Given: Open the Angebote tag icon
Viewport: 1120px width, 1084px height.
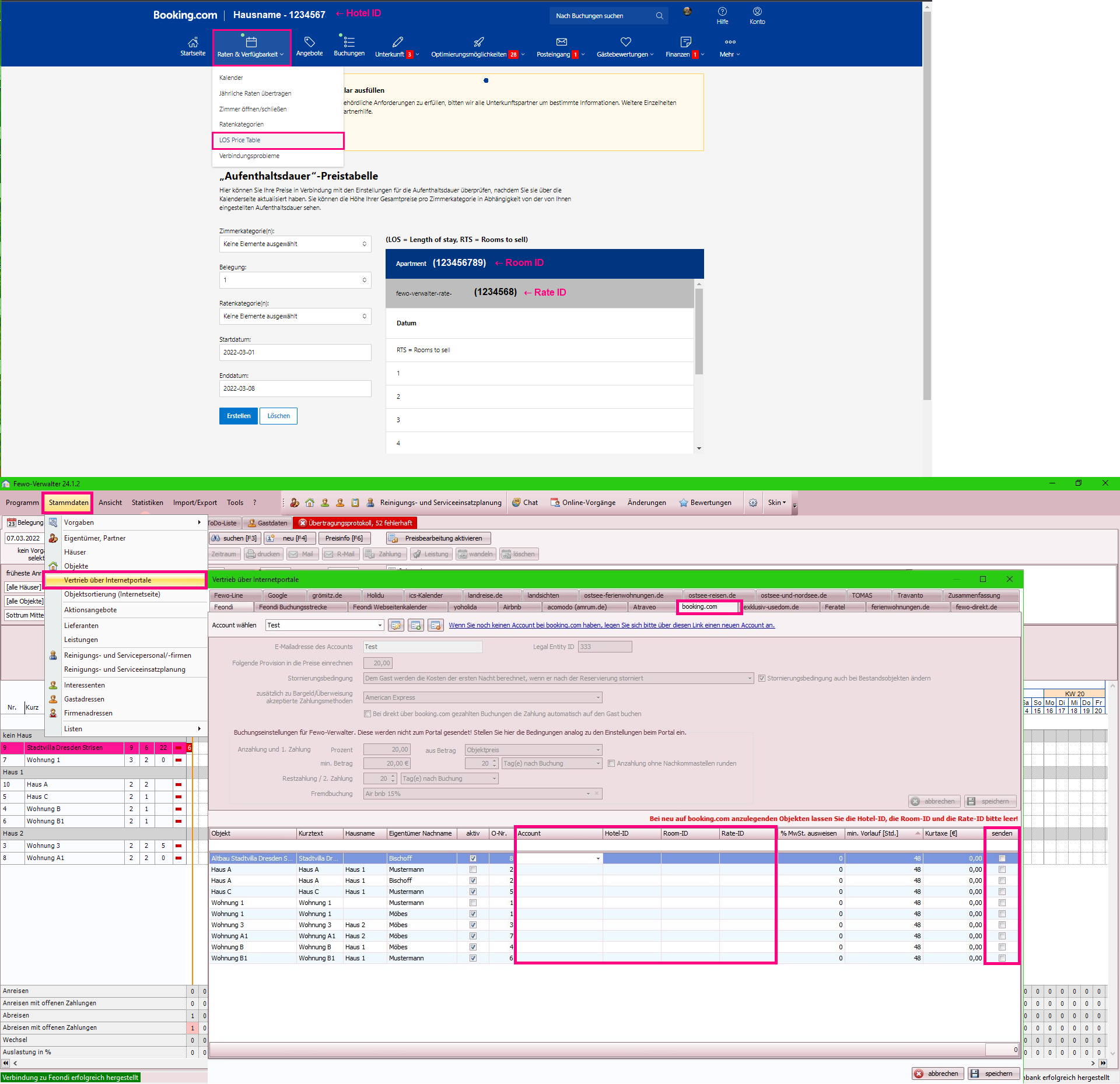Looking at the screenshot, I should 309,42.
